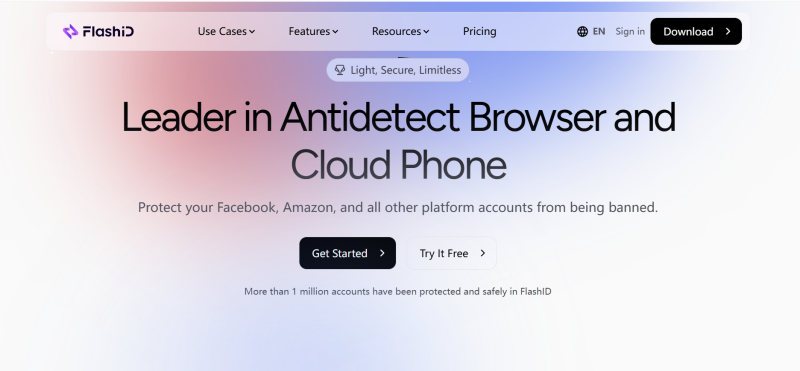Click the Try It Free button

pos(451,253)
